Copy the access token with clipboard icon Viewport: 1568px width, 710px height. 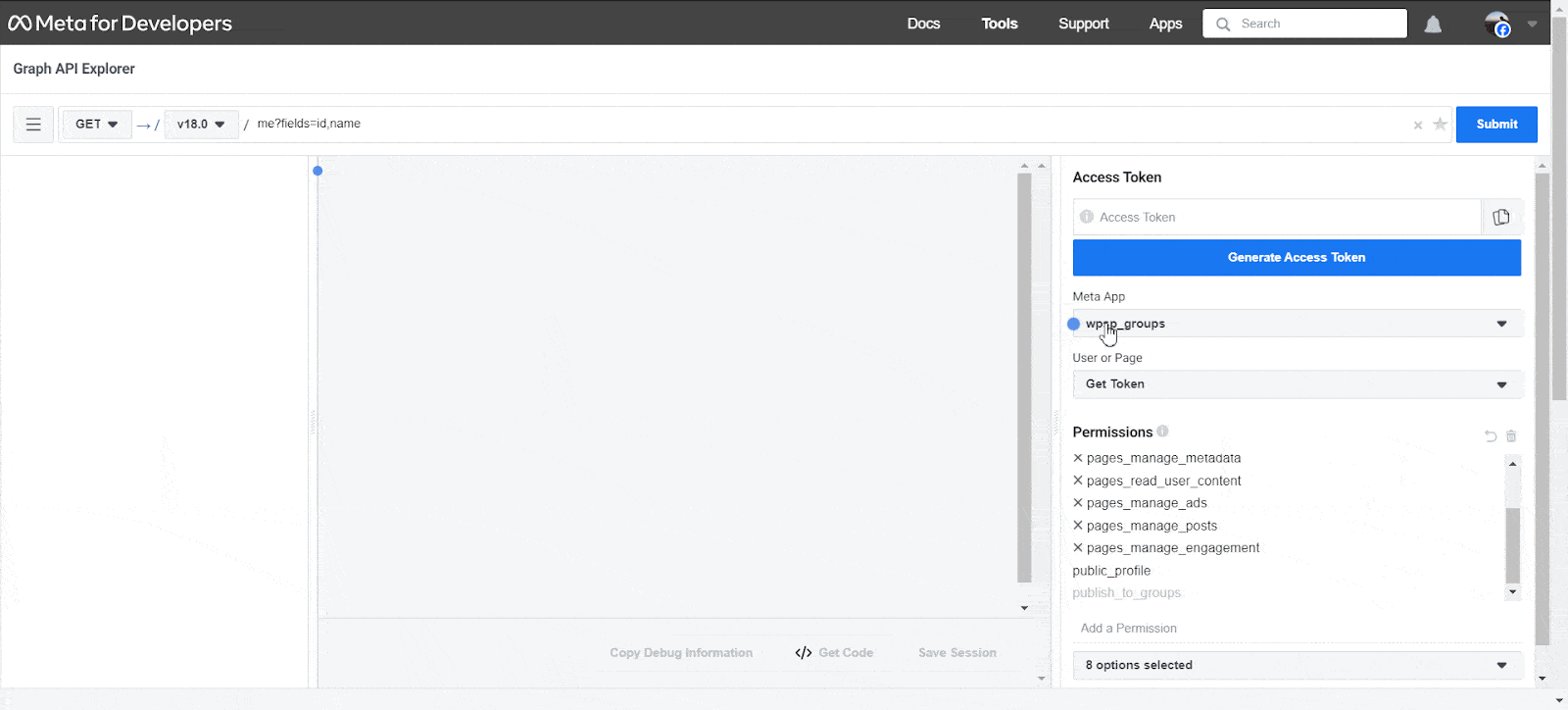(1501, 217)
